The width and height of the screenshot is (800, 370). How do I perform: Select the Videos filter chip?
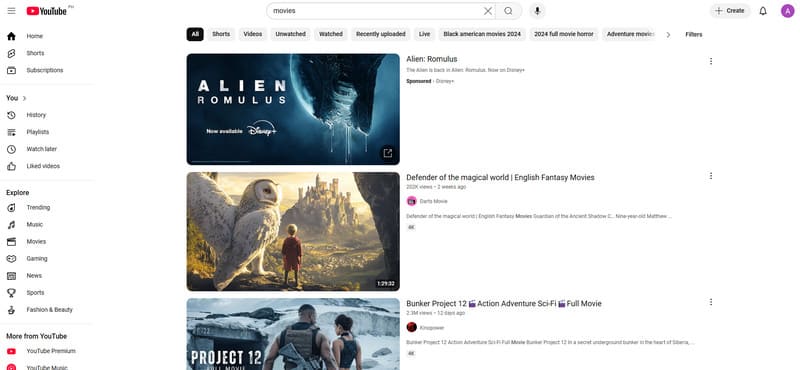pos(253,34)
